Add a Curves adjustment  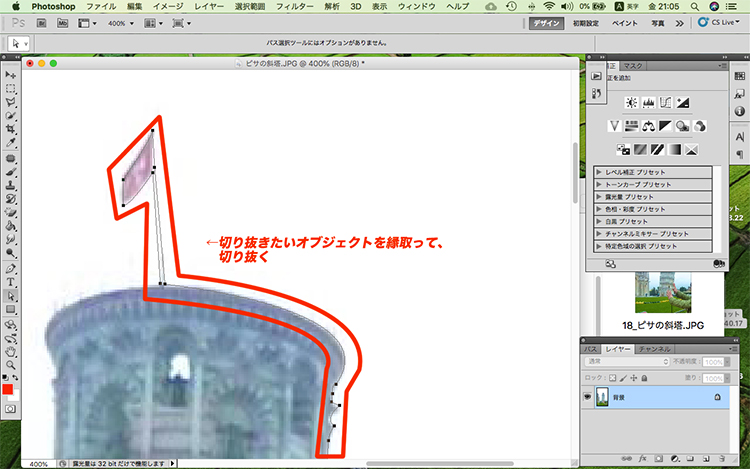tap(665, 102)
